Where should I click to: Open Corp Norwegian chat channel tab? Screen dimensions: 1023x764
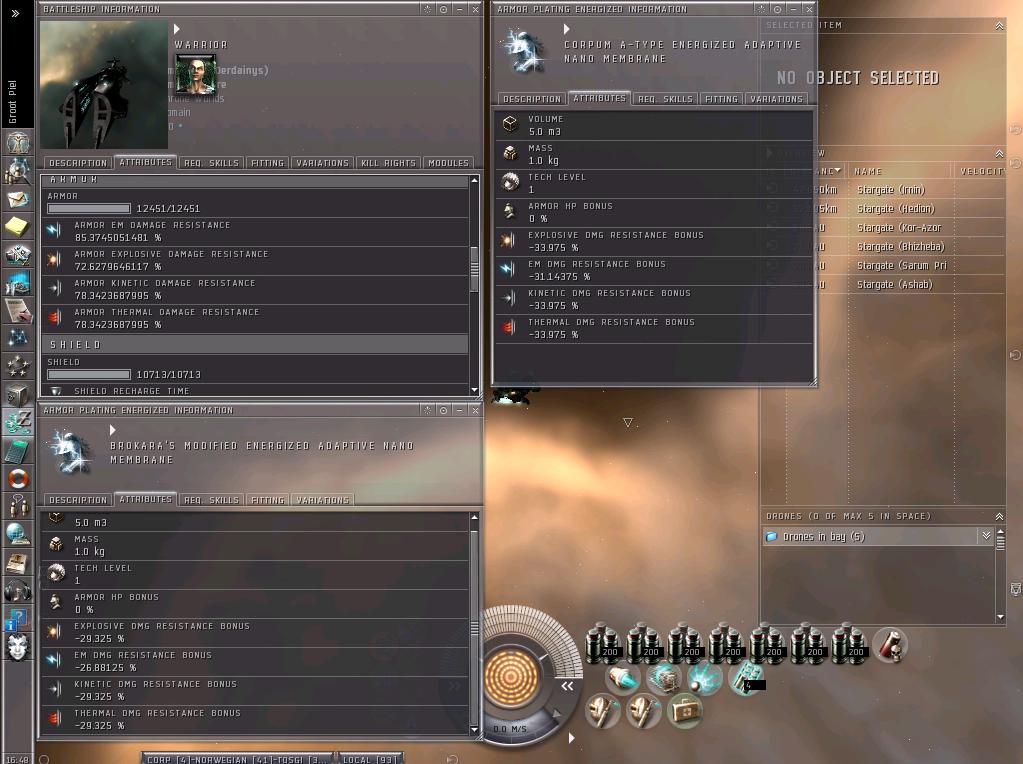(x=236, y=759)
